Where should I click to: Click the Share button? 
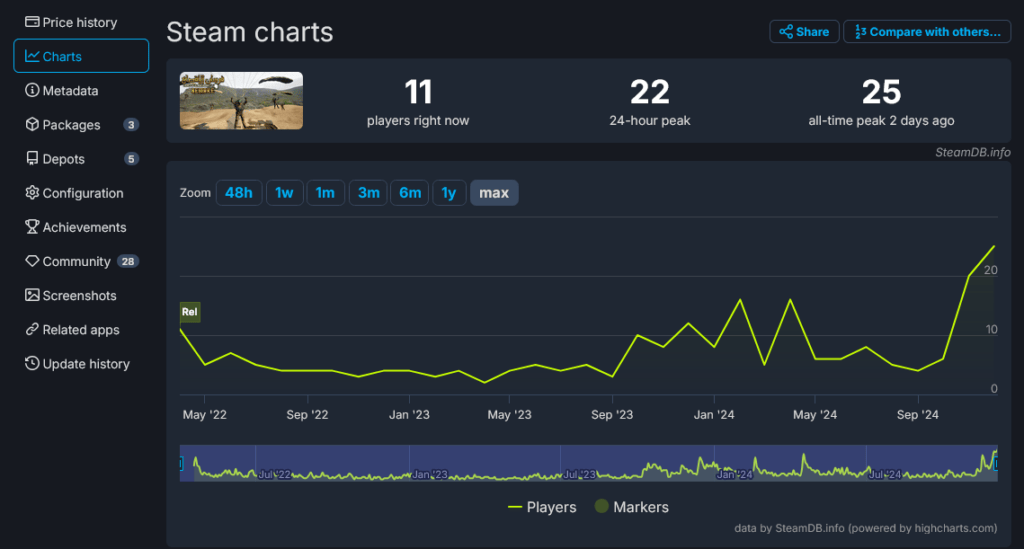804,31
